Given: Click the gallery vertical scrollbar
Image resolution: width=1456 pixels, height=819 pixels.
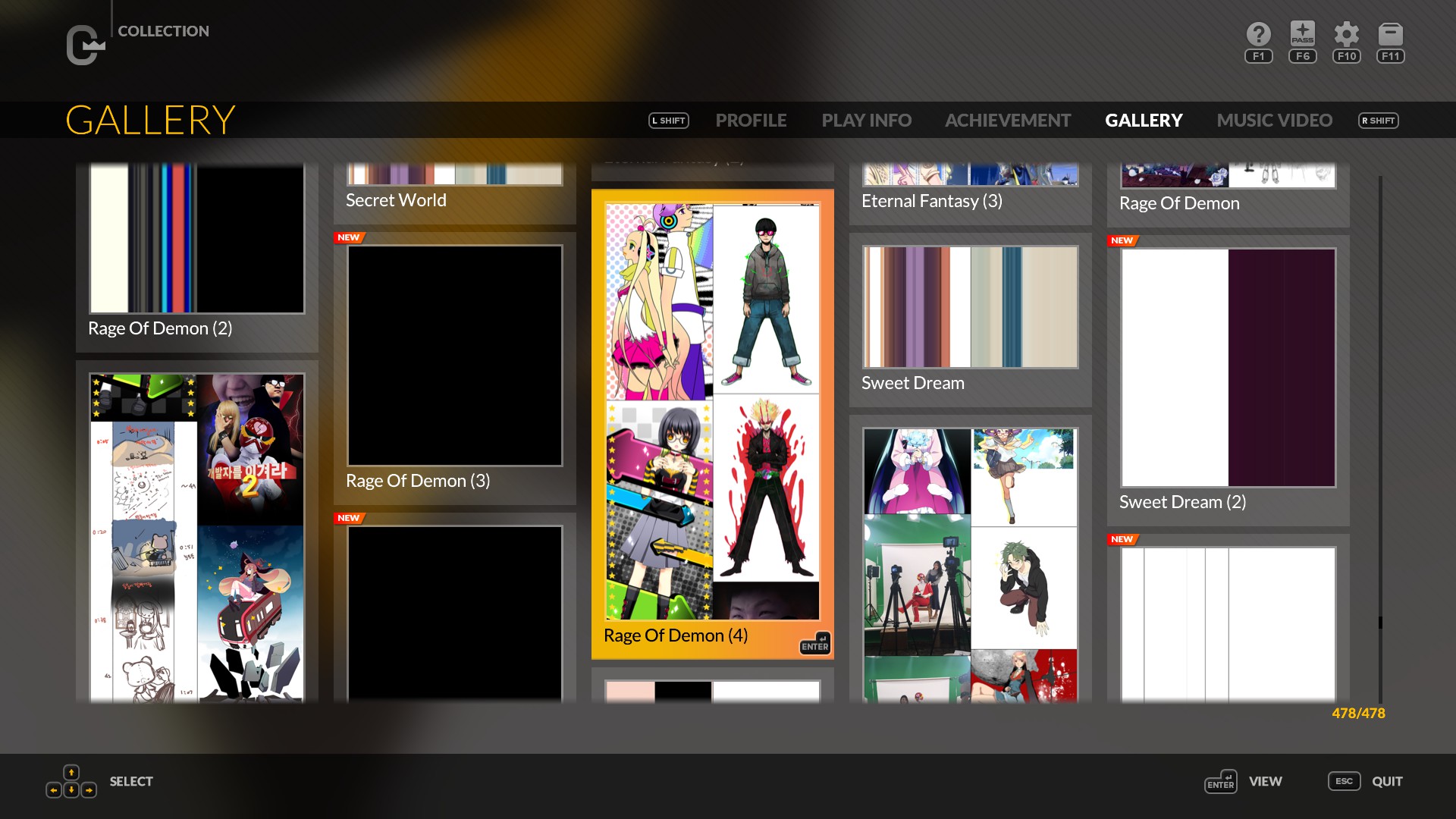Looking at the screenshot, I should coord(1380,440).
